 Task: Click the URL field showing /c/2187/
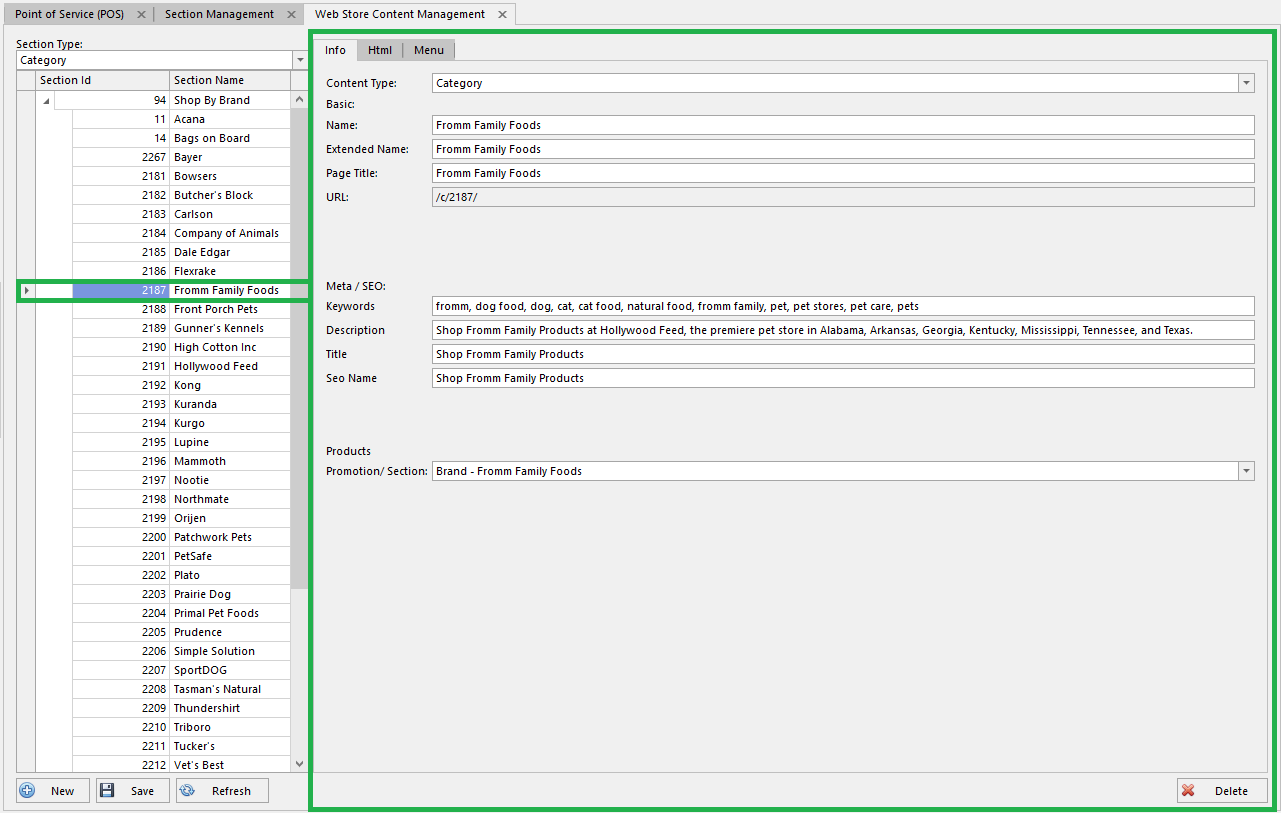pos(843,197)
